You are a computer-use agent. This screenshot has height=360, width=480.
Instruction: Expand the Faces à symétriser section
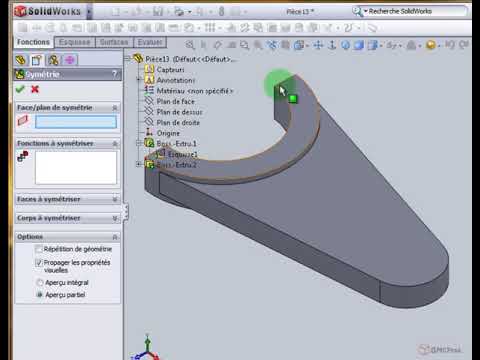[x=115, y=199]
